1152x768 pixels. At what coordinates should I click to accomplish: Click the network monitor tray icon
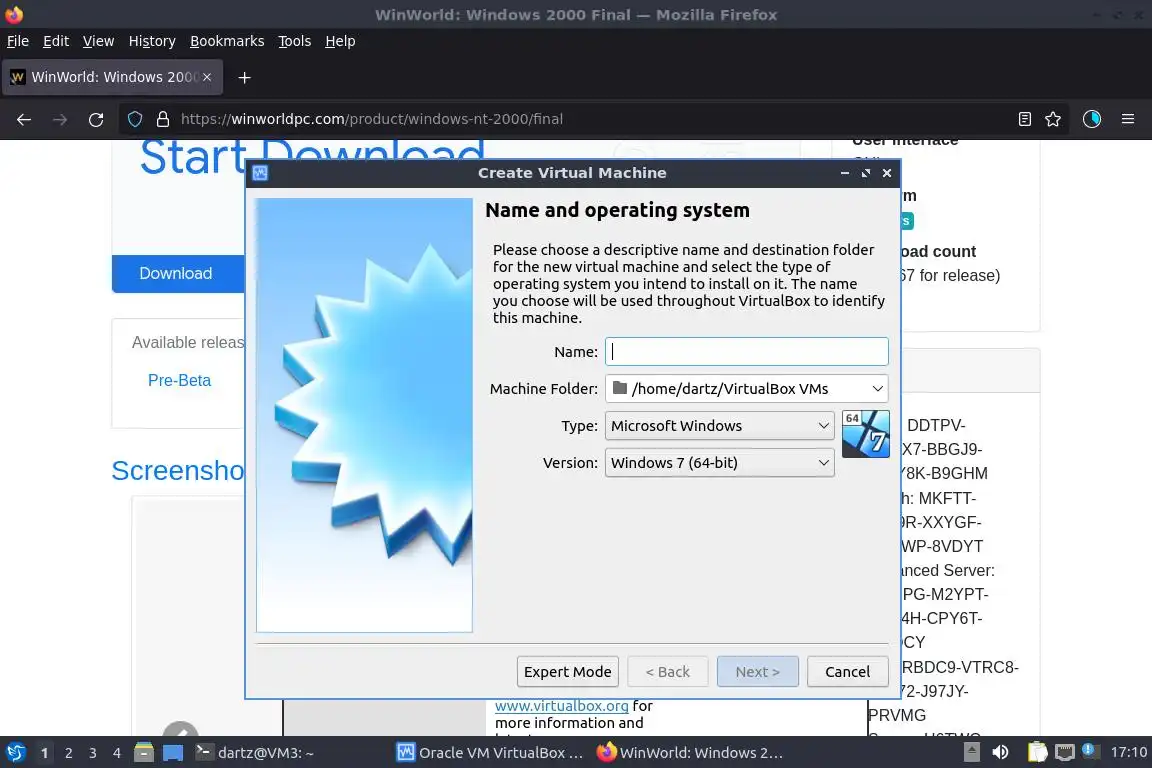[x=1064, y=753]
